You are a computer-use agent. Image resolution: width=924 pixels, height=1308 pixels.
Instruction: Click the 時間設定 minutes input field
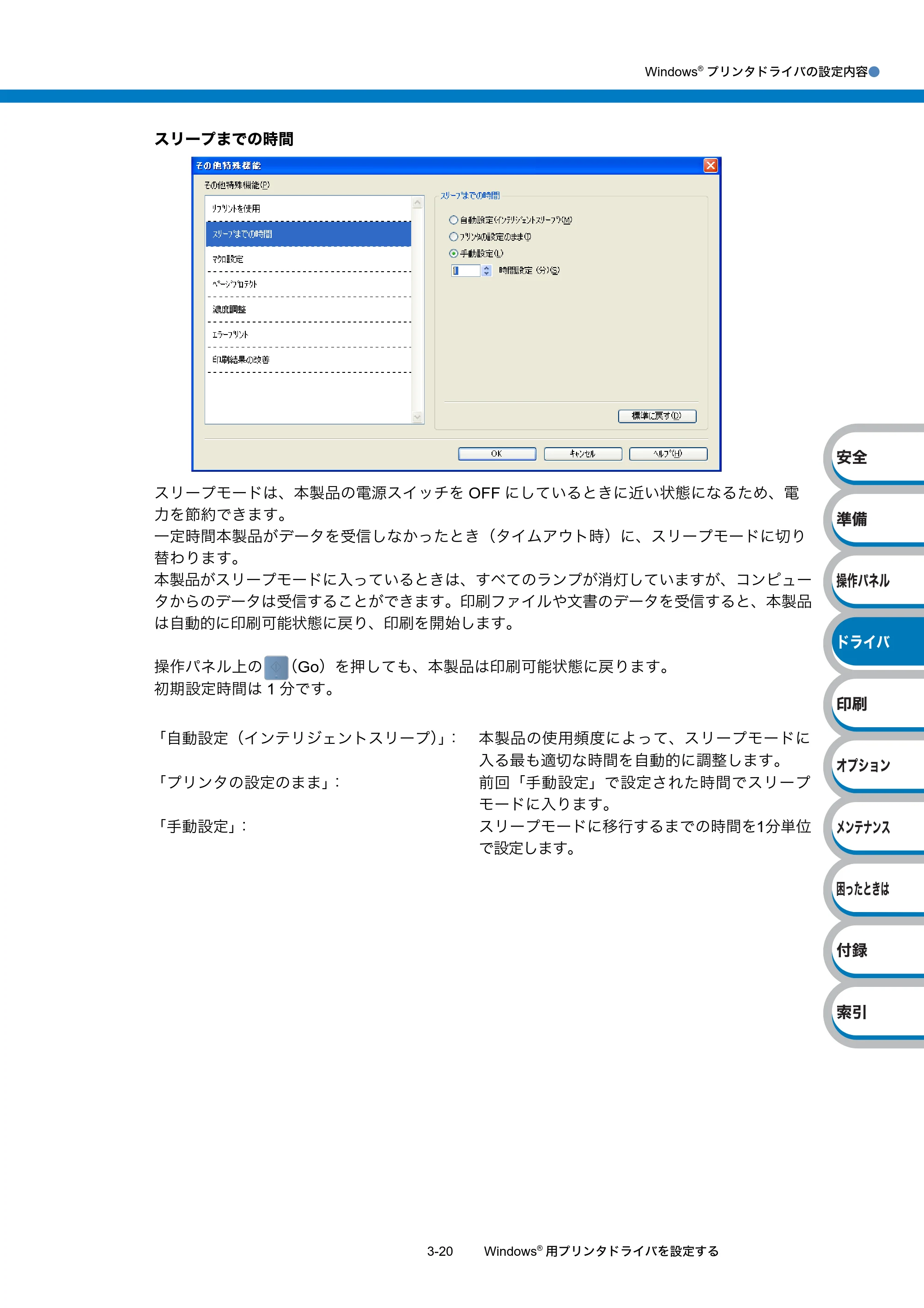pyautogui.click(x=466, y=271)
